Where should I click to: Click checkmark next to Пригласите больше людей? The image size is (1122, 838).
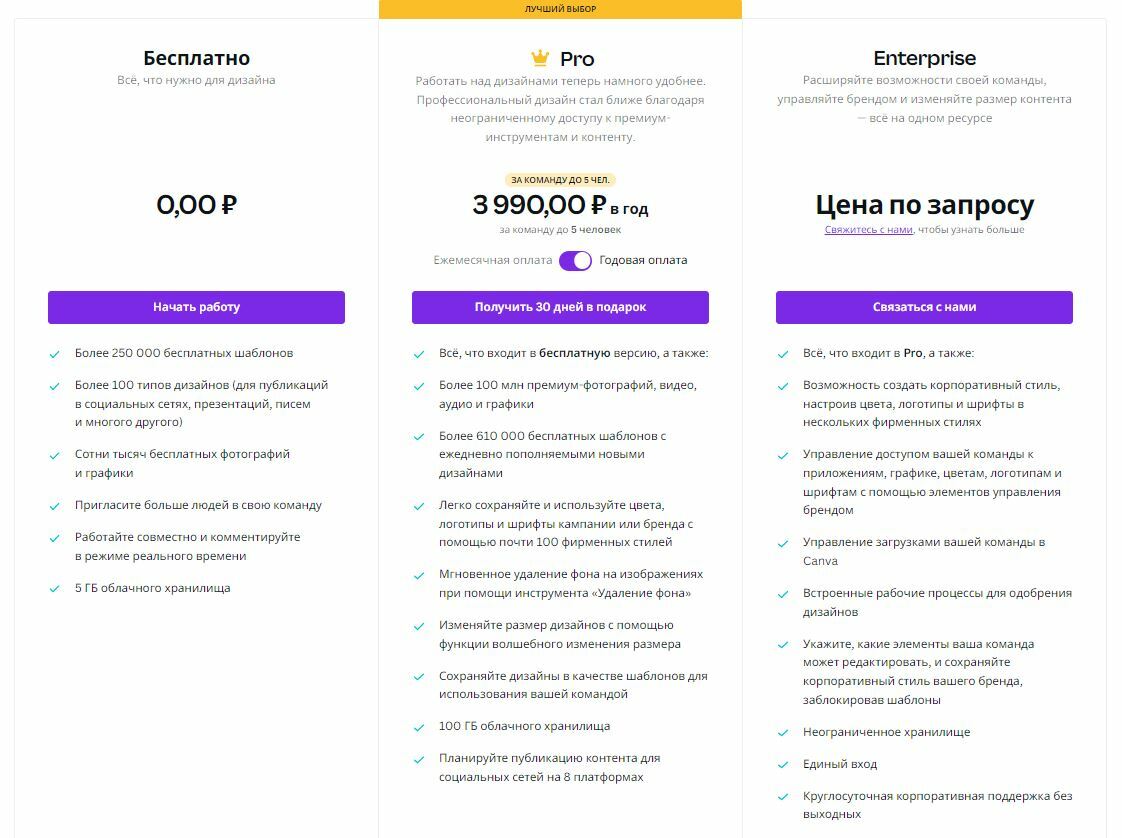54,507
